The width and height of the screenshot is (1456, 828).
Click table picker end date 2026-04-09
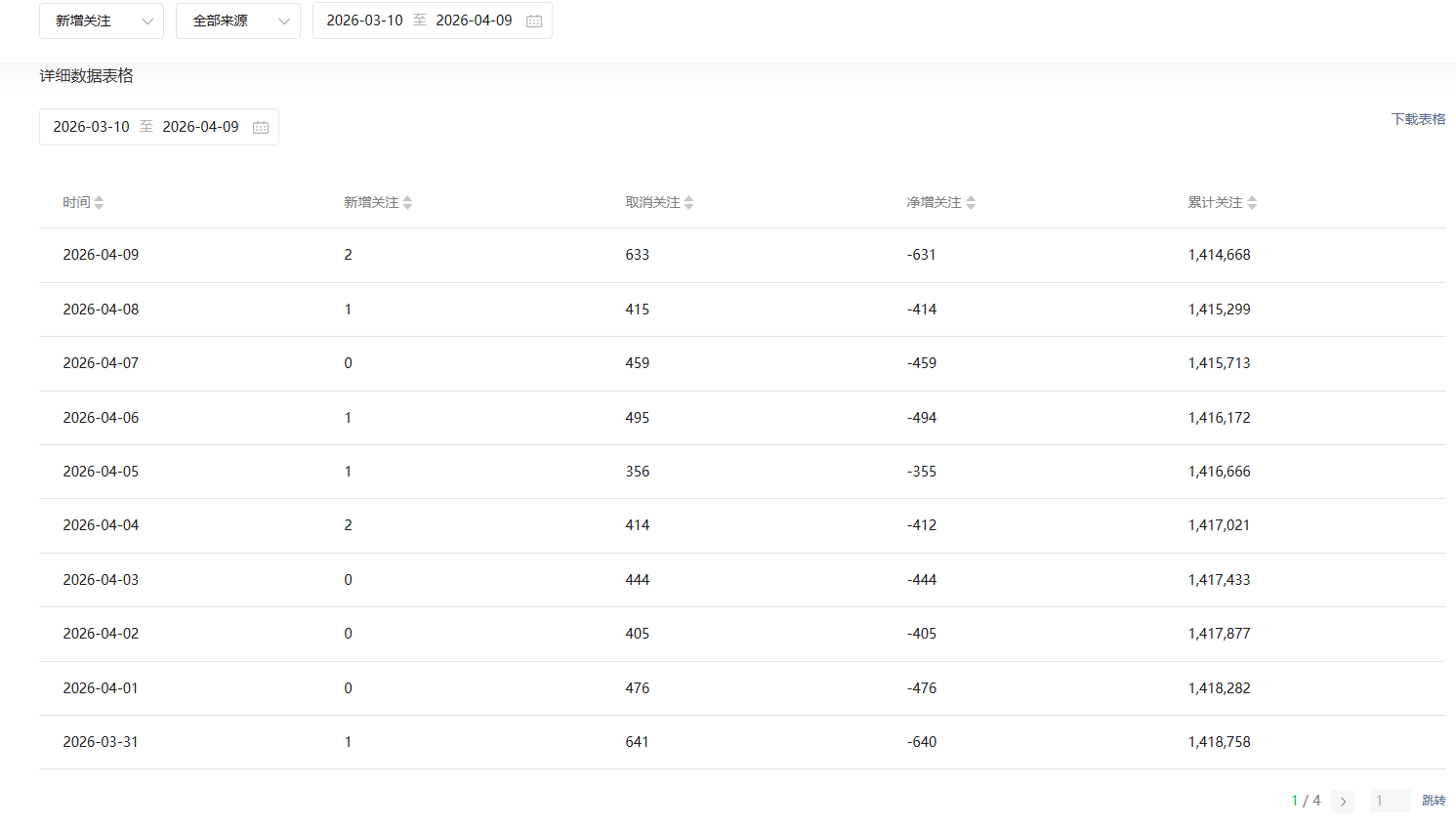point(200,127)
